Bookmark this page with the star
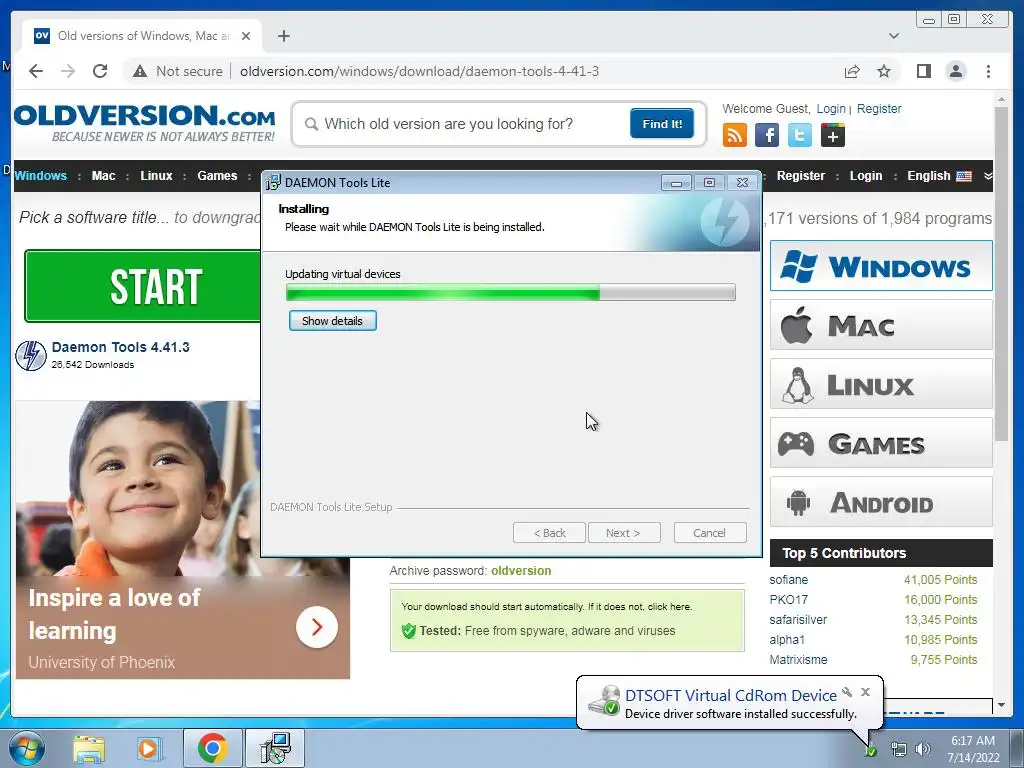 pyautogui.click(x=884, y=71)
